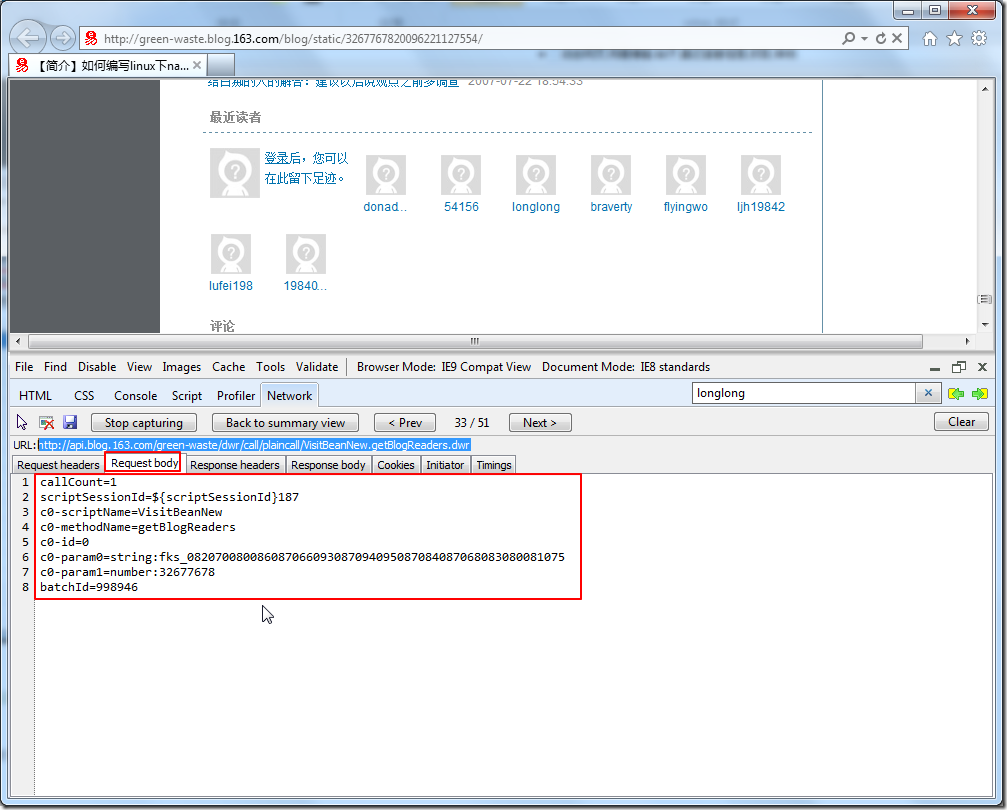Click avatar thumbnail above lufei198
Image resolution: width=1007 pixels, height=810 pixels.
click(231, 254)
